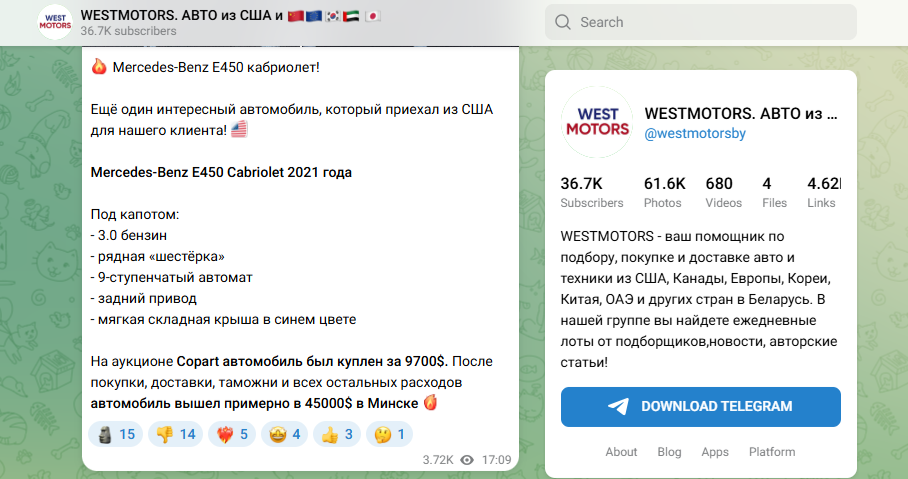
Task: Click the bold line 'Mercedes-Benz E450 Cabriolet 2021 года'
Action: tap(221, 173)
